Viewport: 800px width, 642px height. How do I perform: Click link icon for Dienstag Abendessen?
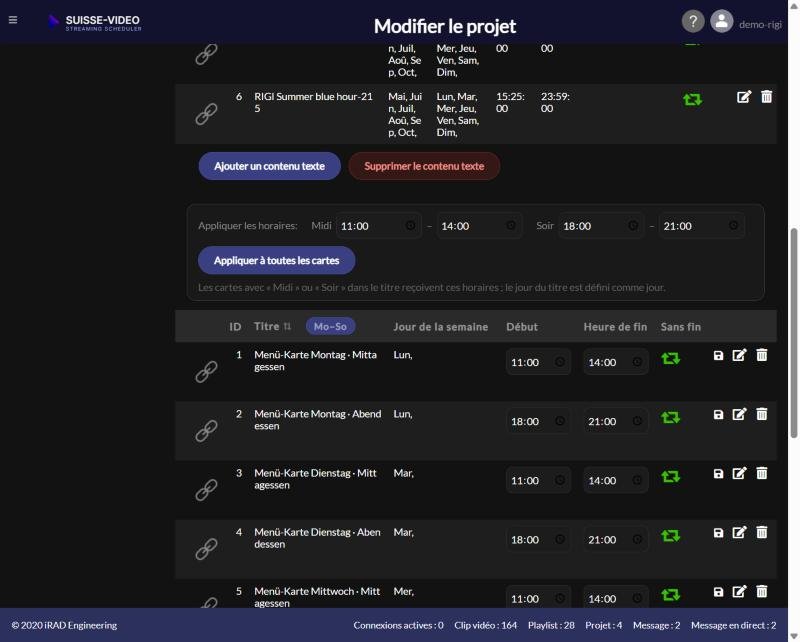coord(206,550)
